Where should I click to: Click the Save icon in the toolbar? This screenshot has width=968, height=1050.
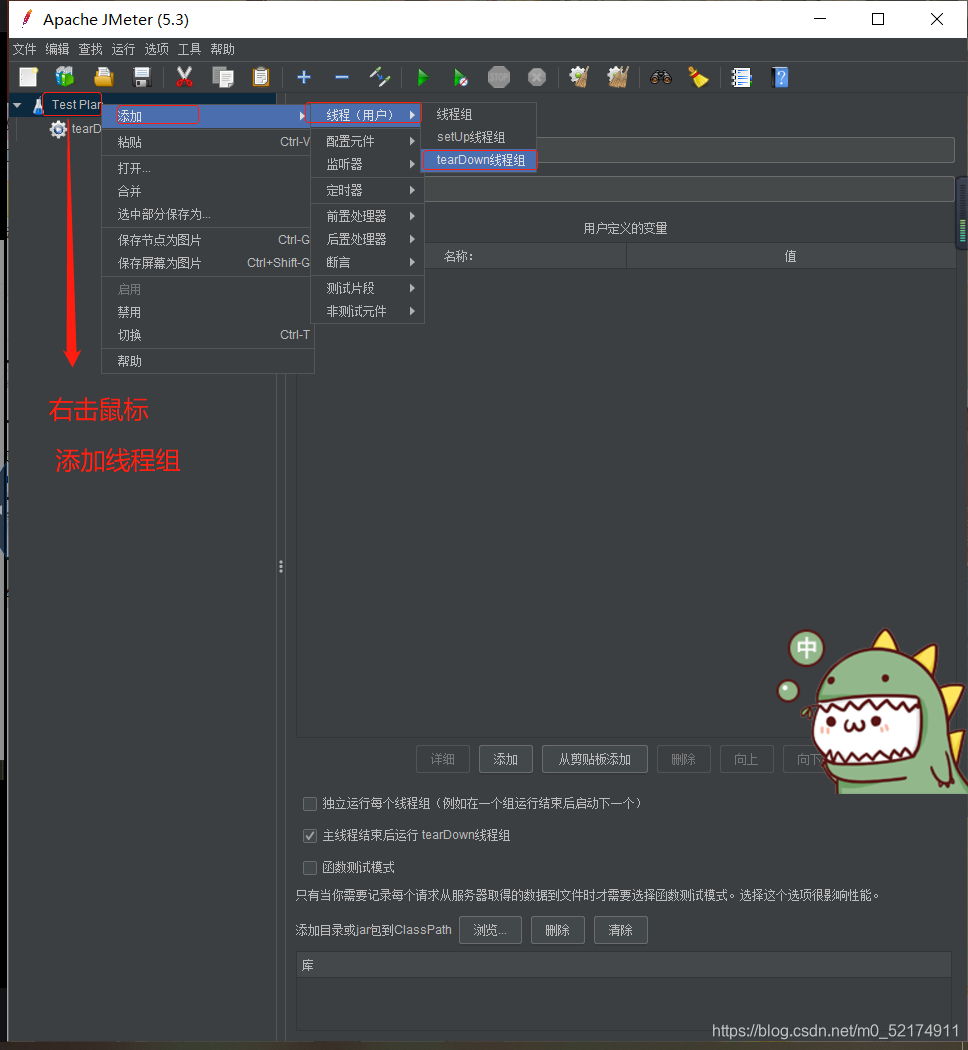pyautogui.click(x=142, y=77)
